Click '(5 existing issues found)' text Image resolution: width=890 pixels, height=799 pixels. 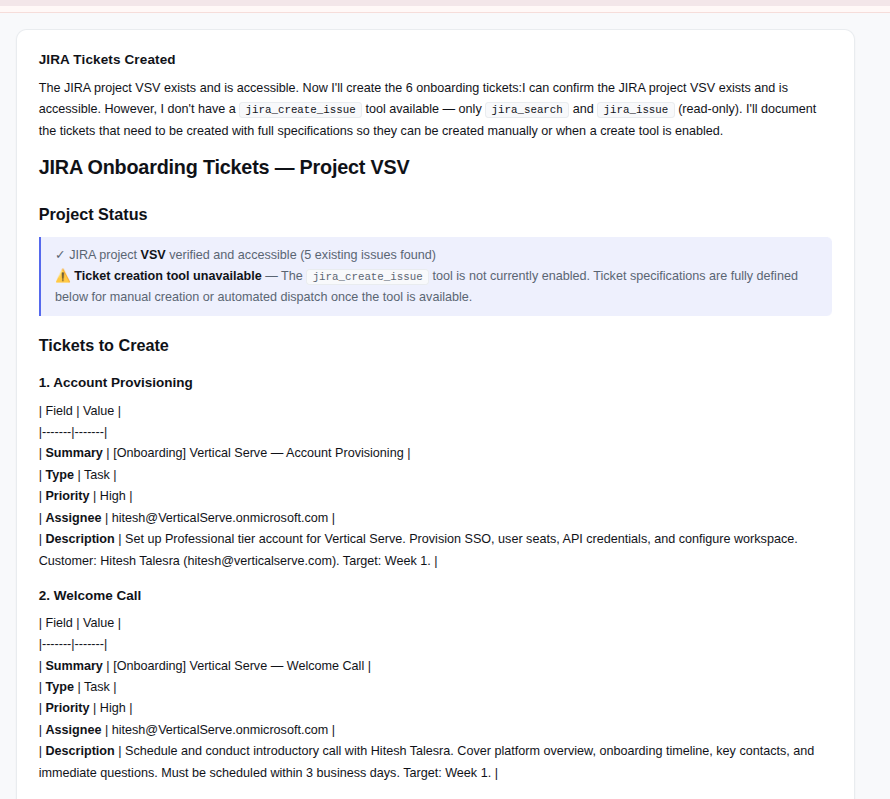368,255
